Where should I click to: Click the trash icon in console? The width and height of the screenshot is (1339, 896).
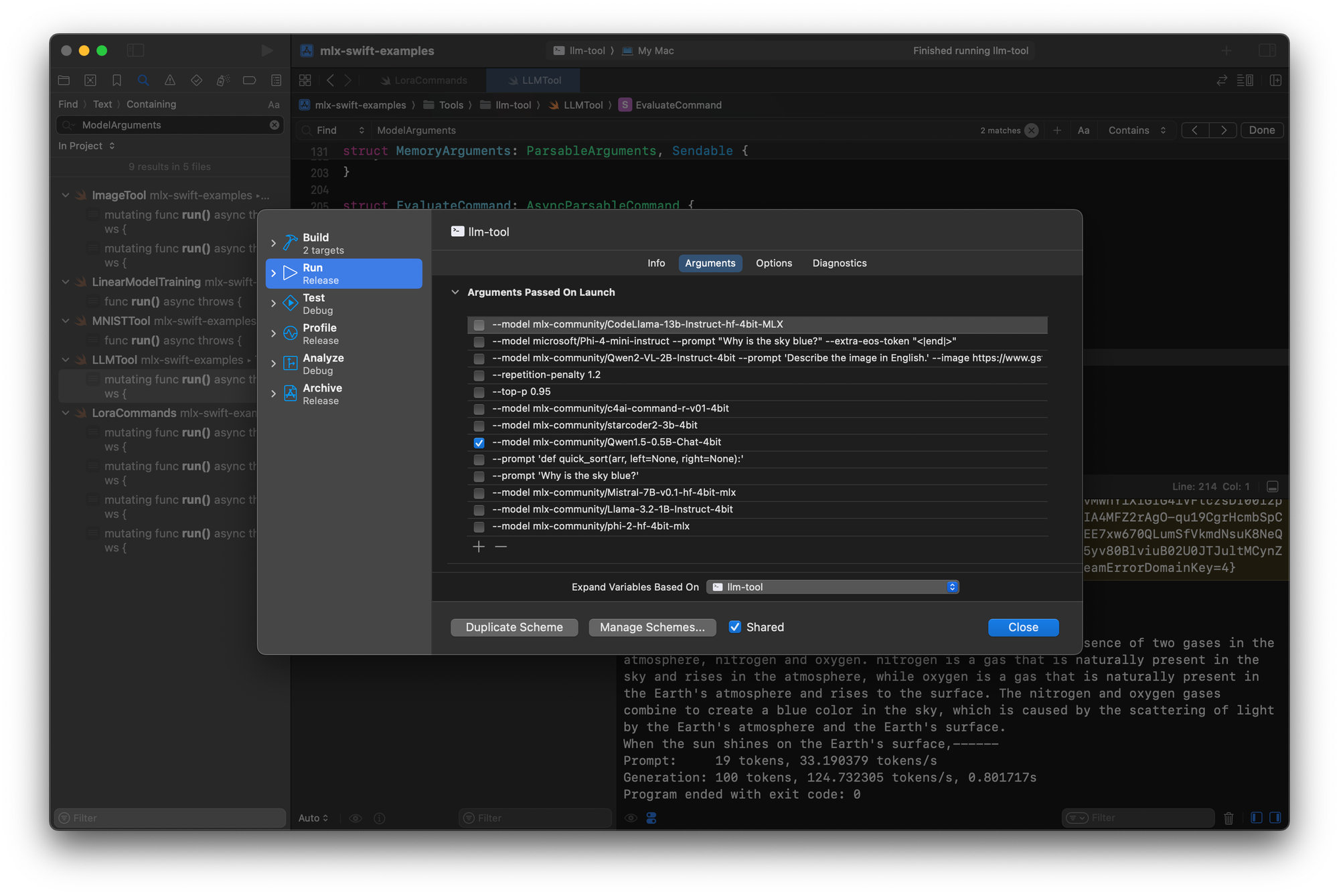click(1229, 818)
